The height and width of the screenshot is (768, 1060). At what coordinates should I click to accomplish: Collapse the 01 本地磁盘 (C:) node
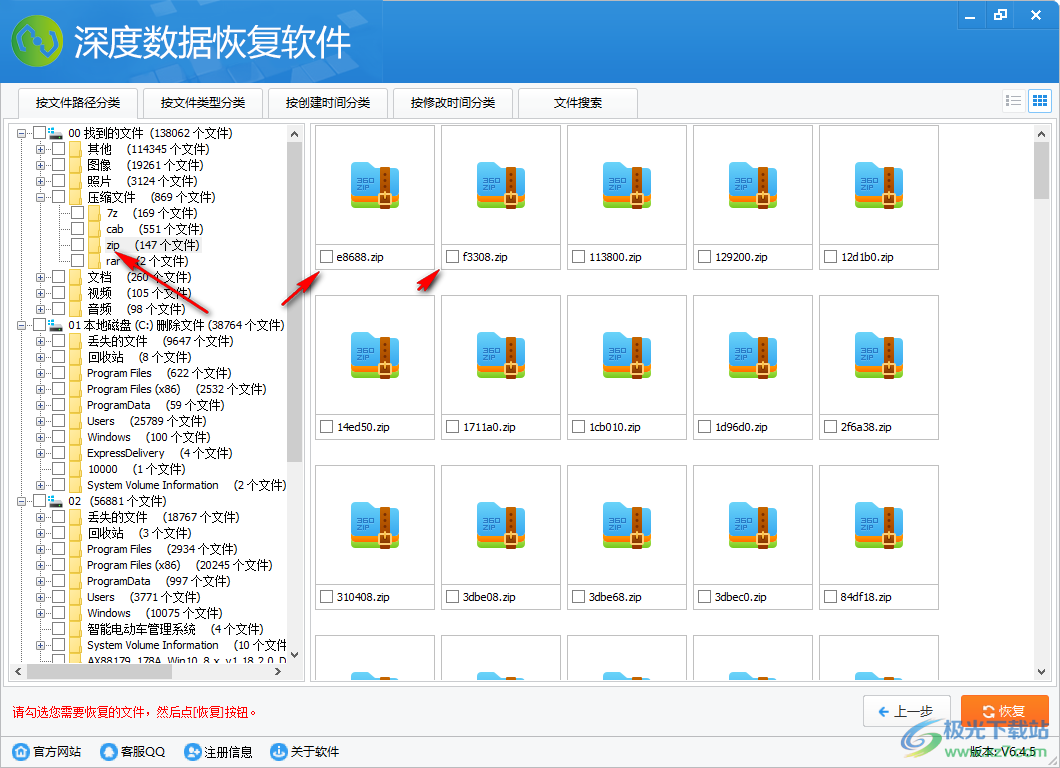(x=22, y=325)
